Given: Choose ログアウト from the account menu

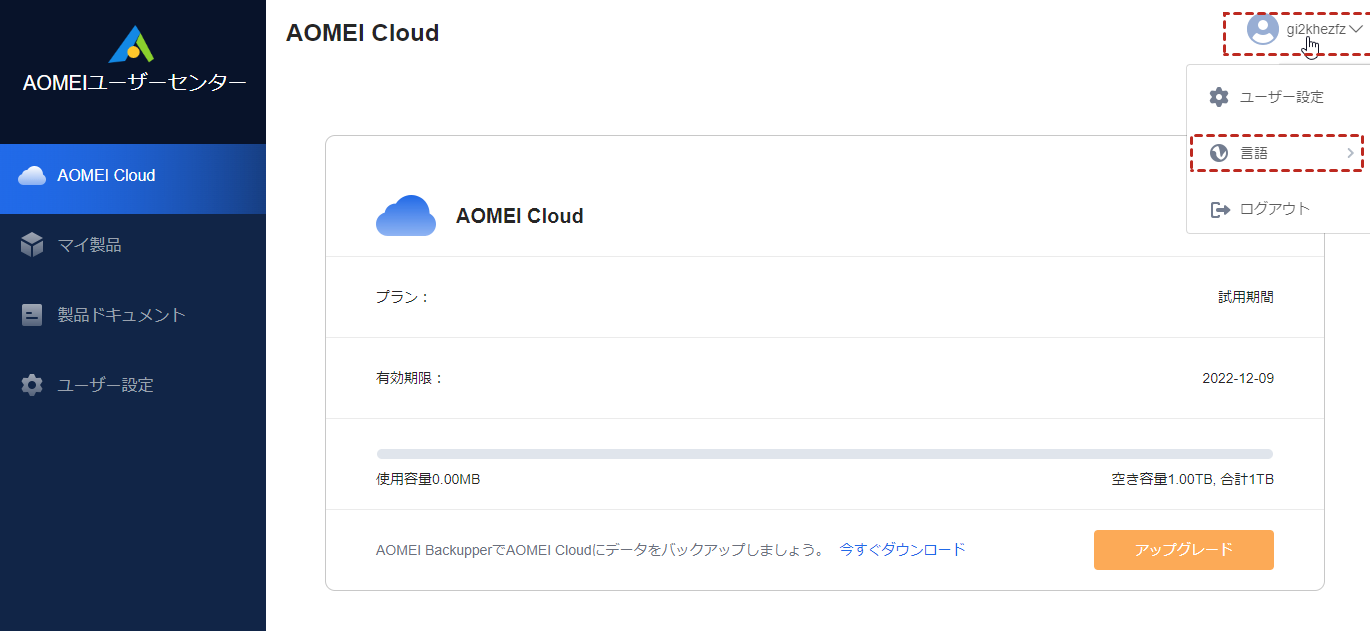Looking at the screenshot, I should click(x=1274, y=209).
